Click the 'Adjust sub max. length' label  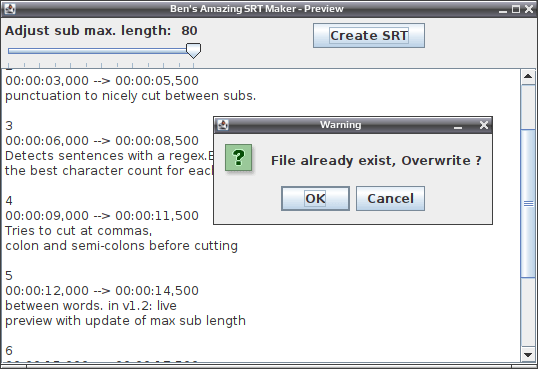(x=88, y=31)
